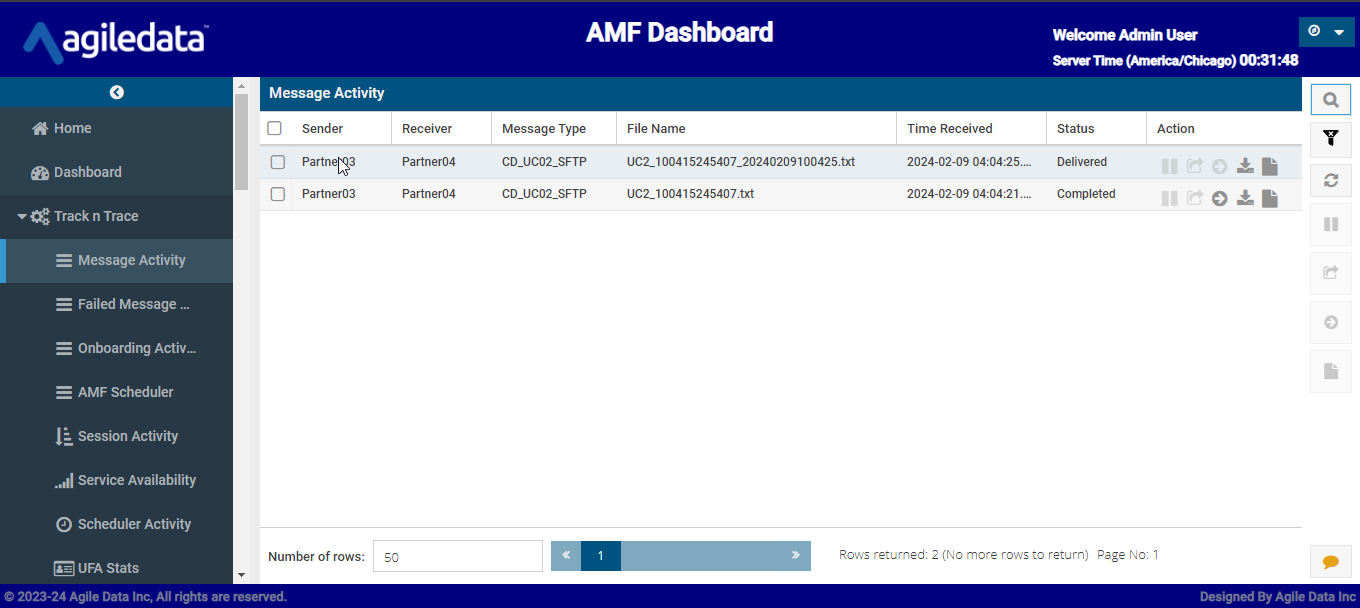This screenshot has height=608, width=1360.
Task: Go to next page with double-arrow button
Action: pos(795,555)
